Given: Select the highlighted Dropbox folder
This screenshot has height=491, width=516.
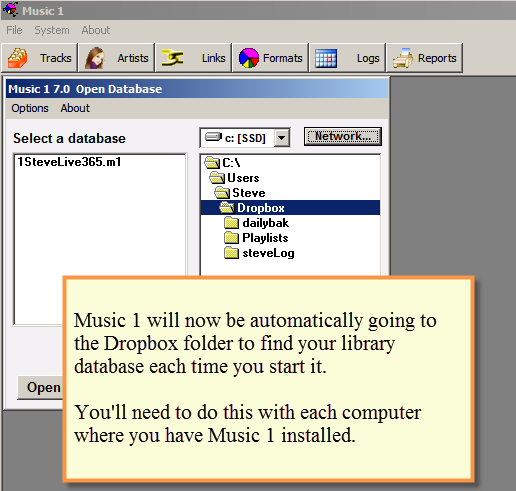Looking at the screenshot, I should [x=290, y=208].
